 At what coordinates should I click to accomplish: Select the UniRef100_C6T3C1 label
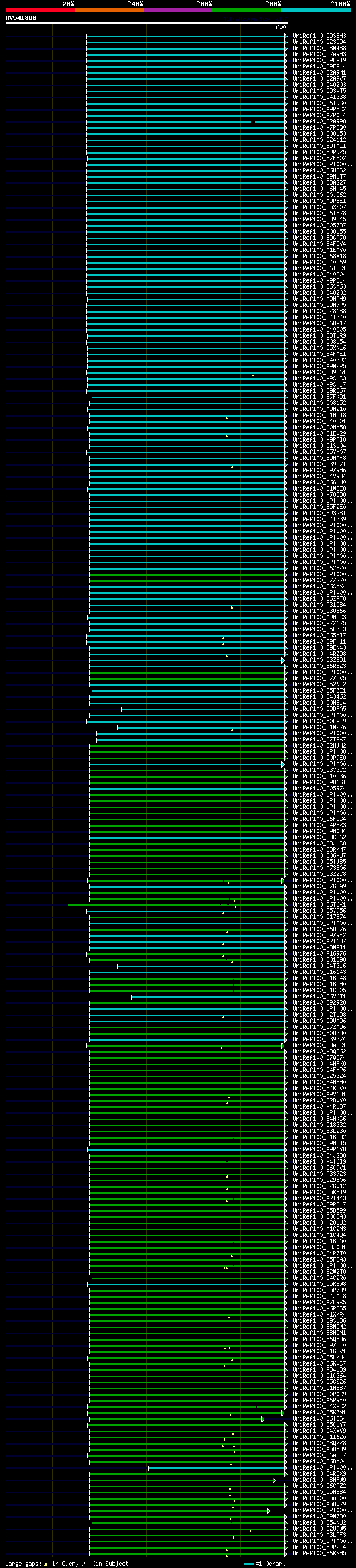pos(319,269)
